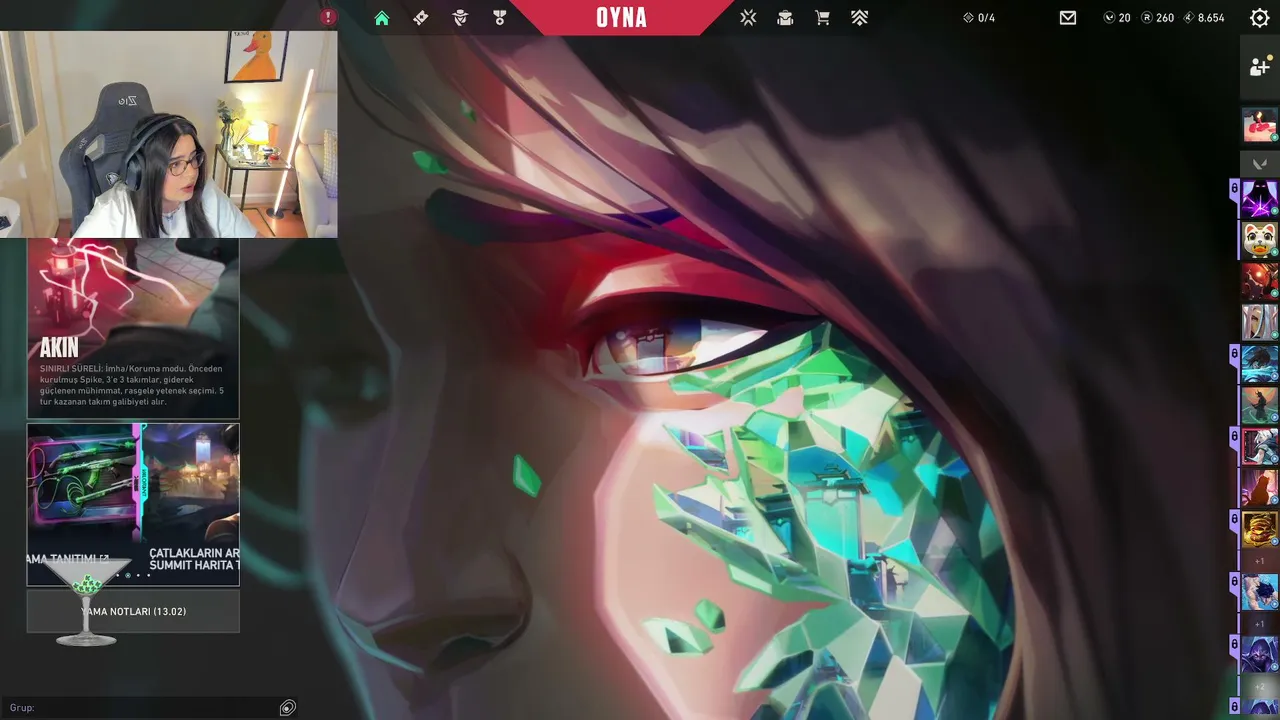This screenshot has width=1280, height=720.
Task: Open your own player card avatar
Action: coord(1260,126)
